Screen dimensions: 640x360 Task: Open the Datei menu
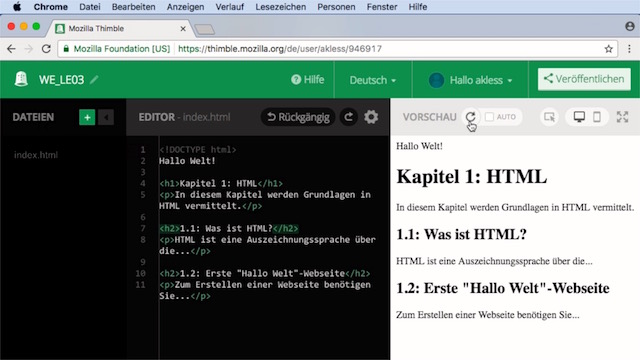tap(90, 7)
